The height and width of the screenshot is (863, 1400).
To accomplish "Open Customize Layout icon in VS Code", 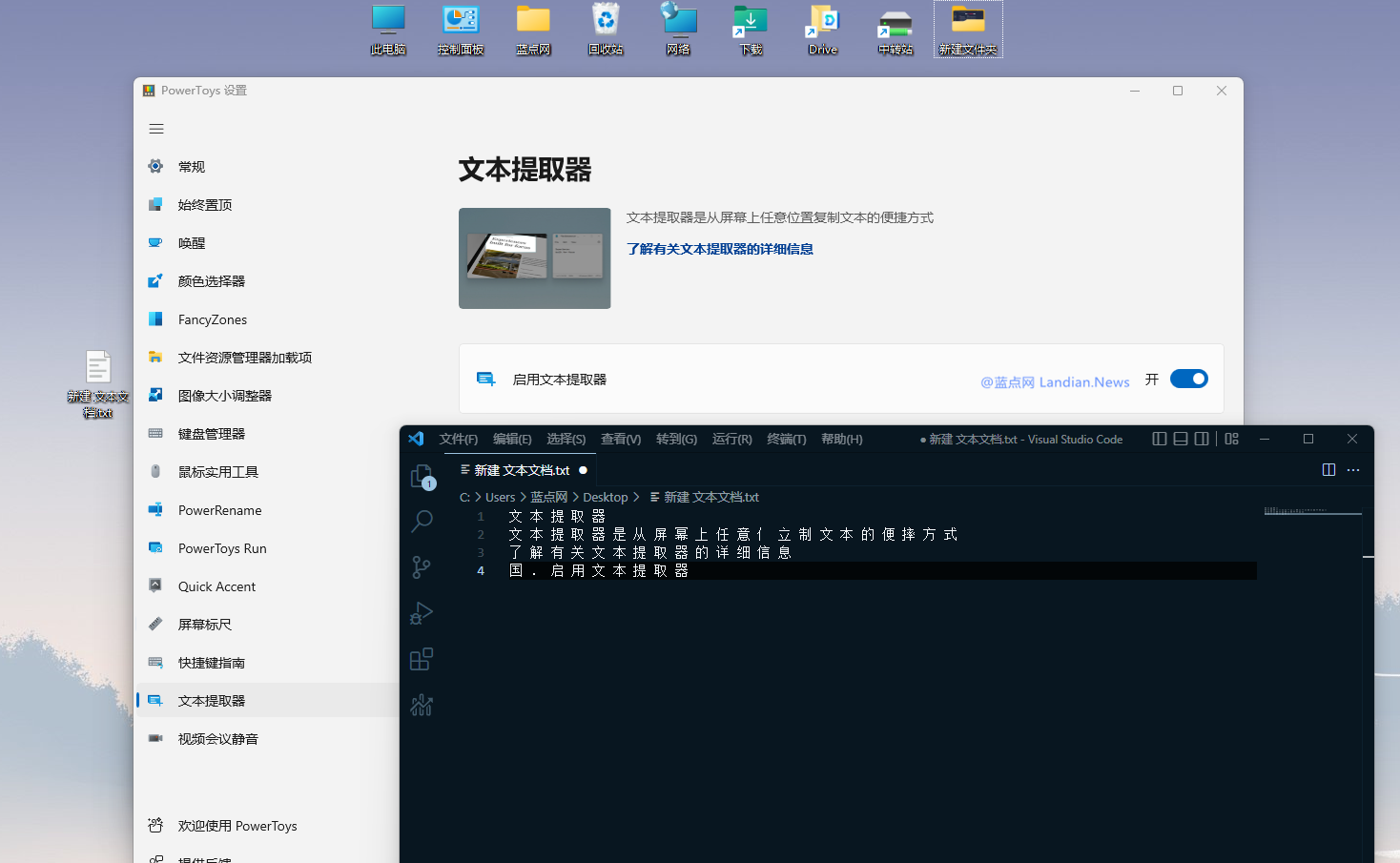I will tap(1232, 439).
